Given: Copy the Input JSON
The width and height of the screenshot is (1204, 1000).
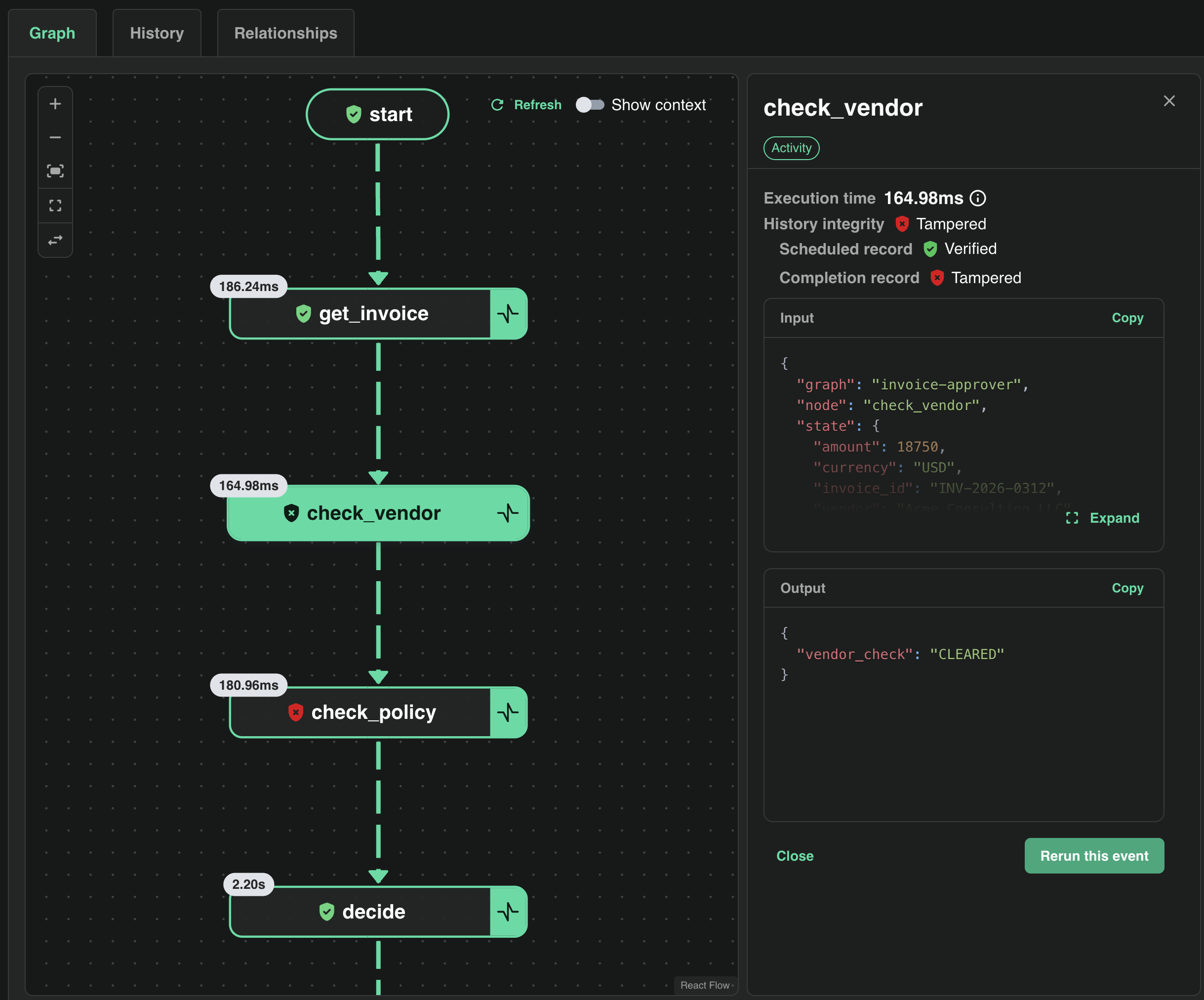Looking at the screenshot, I should tap(1127, 318).
